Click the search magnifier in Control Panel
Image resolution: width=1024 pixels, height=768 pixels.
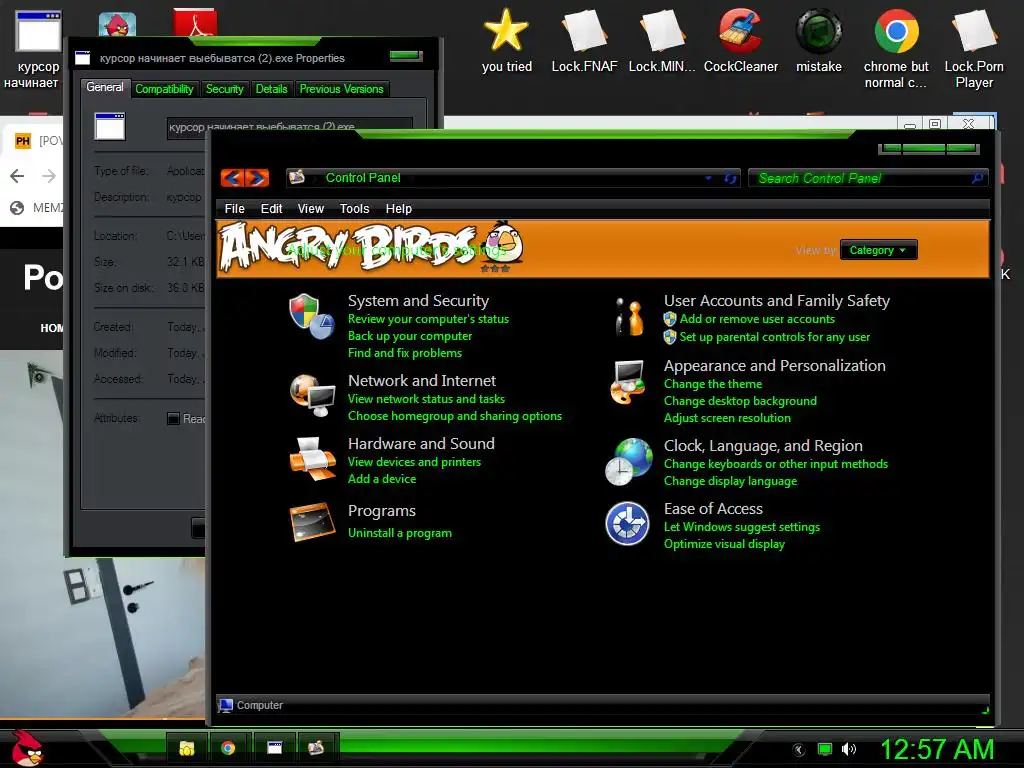(977, 178)
